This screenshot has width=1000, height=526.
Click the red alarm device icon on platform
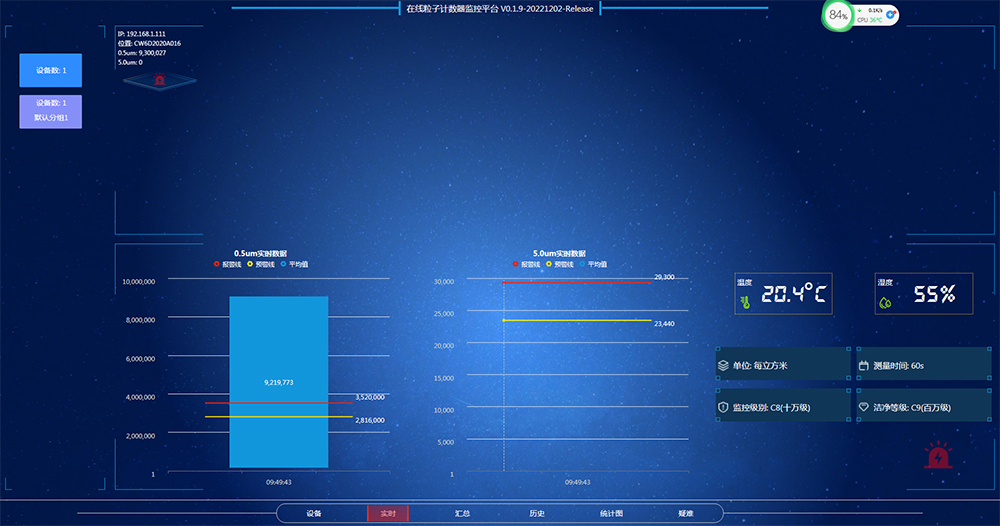pyautogui.click(x=159, y=80)
